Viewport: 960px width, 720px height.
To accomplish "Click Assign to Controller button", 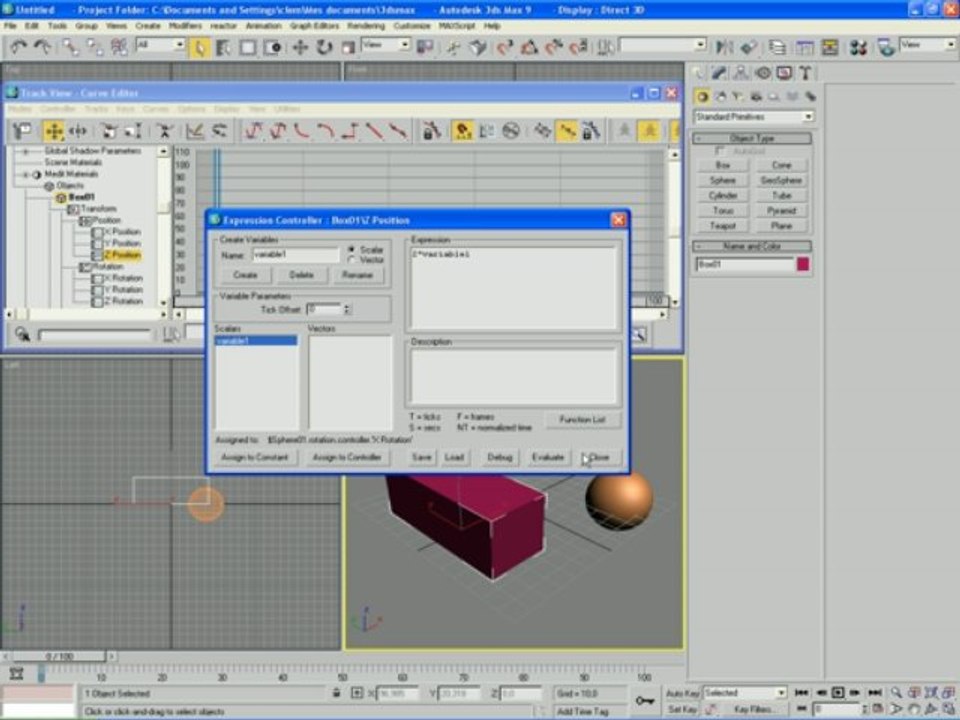I will pyautogui.click(x=347, y=457).
